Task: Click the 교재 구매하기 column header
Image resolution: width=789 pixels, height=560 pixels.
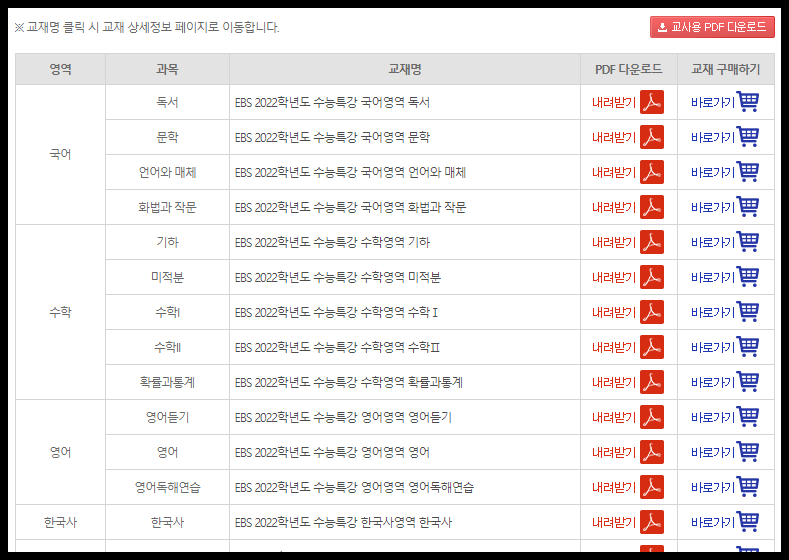Action: click(726, 69)
